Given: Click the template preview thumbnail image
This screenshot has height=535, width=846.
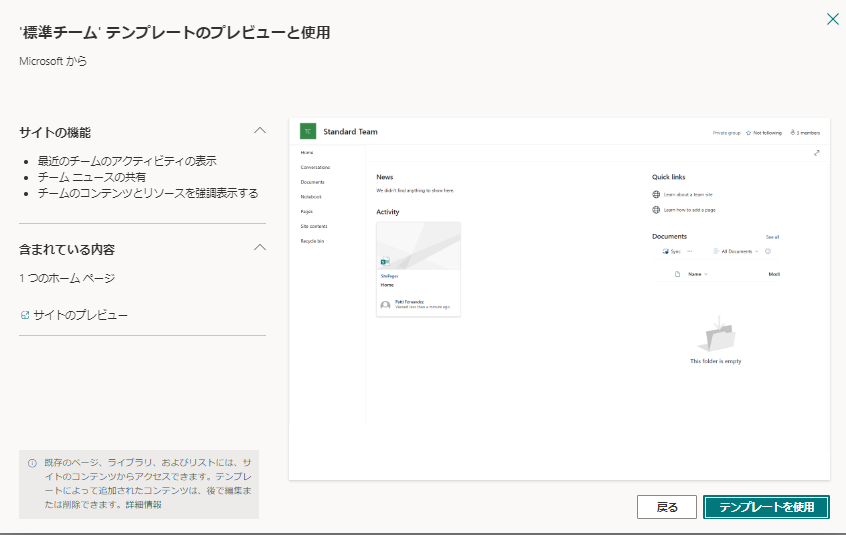Looking at the screenshot, I should (560, 299).
